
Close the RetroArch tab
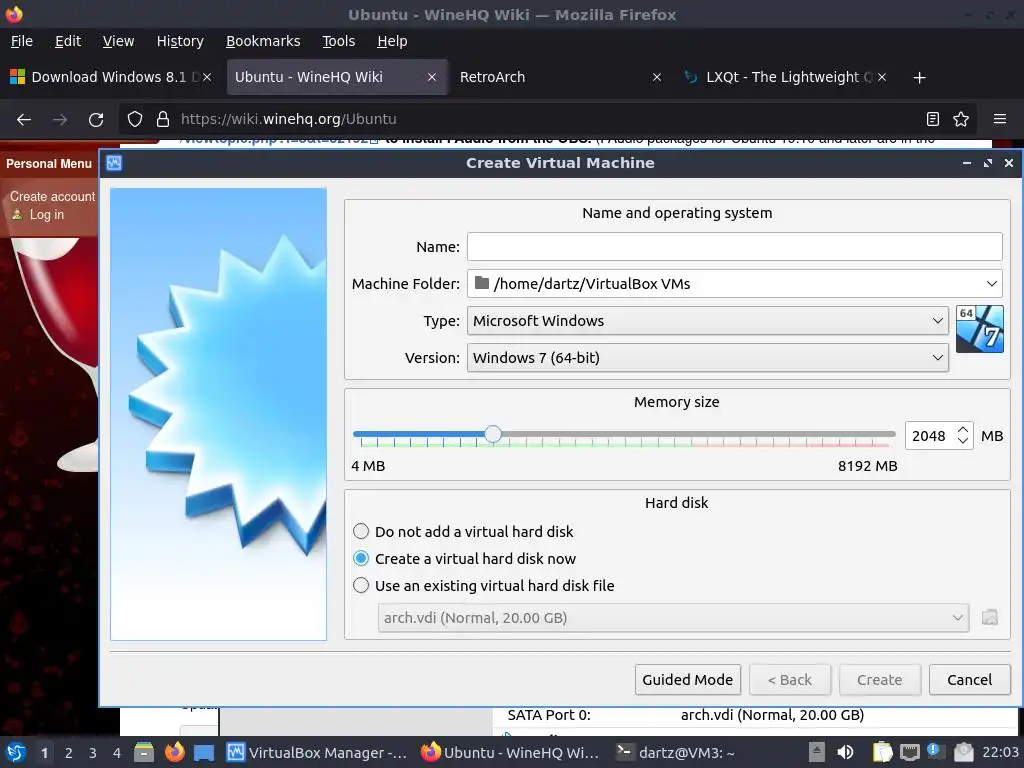(657, 77)
